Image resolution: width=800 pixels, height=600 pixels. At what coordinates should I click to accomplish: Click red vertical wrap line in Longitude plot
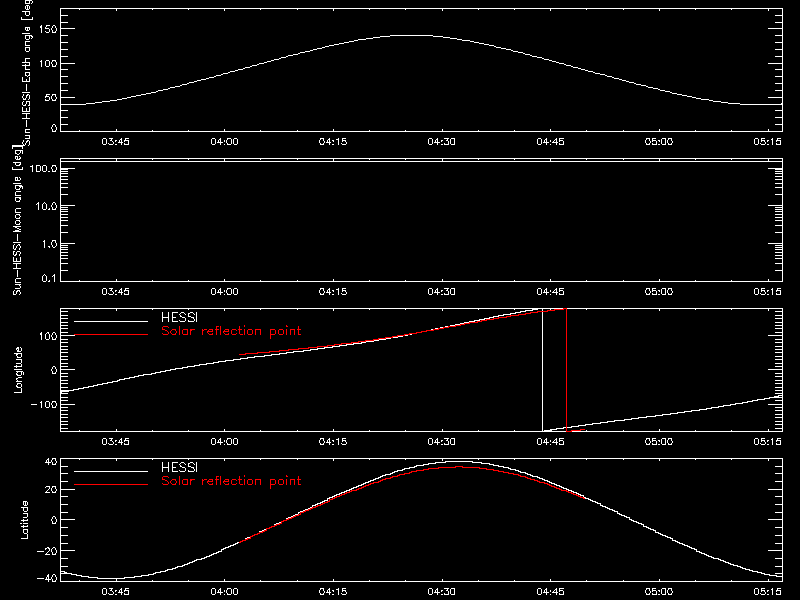pyautogui.click(x=566, y=370)
